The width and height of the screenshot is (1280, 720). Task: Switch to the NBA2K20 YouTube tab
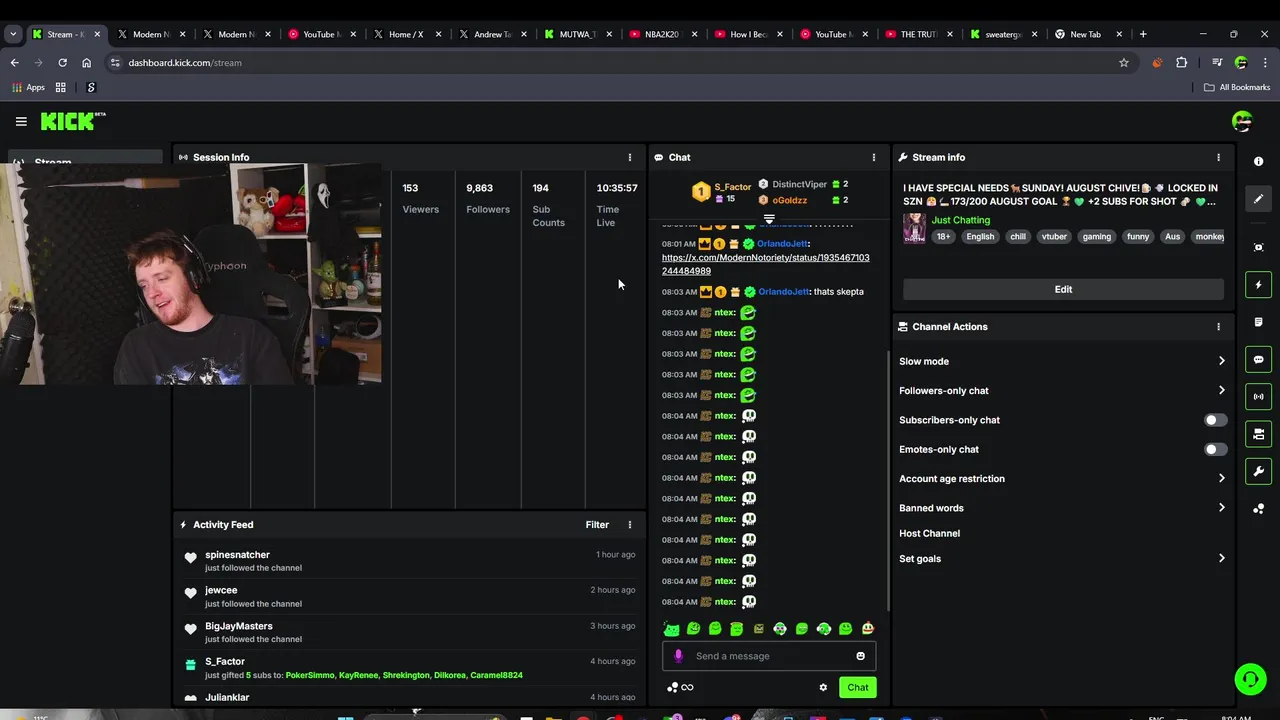click(x=662, y=34)
